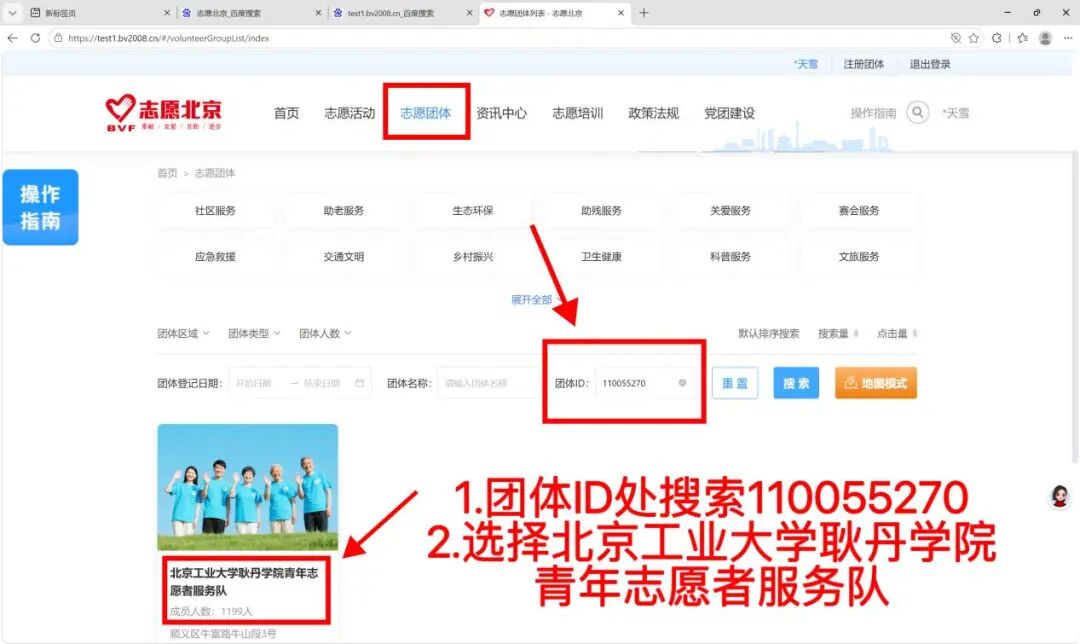Close the 新标签页 tab

tap(167, 12)
